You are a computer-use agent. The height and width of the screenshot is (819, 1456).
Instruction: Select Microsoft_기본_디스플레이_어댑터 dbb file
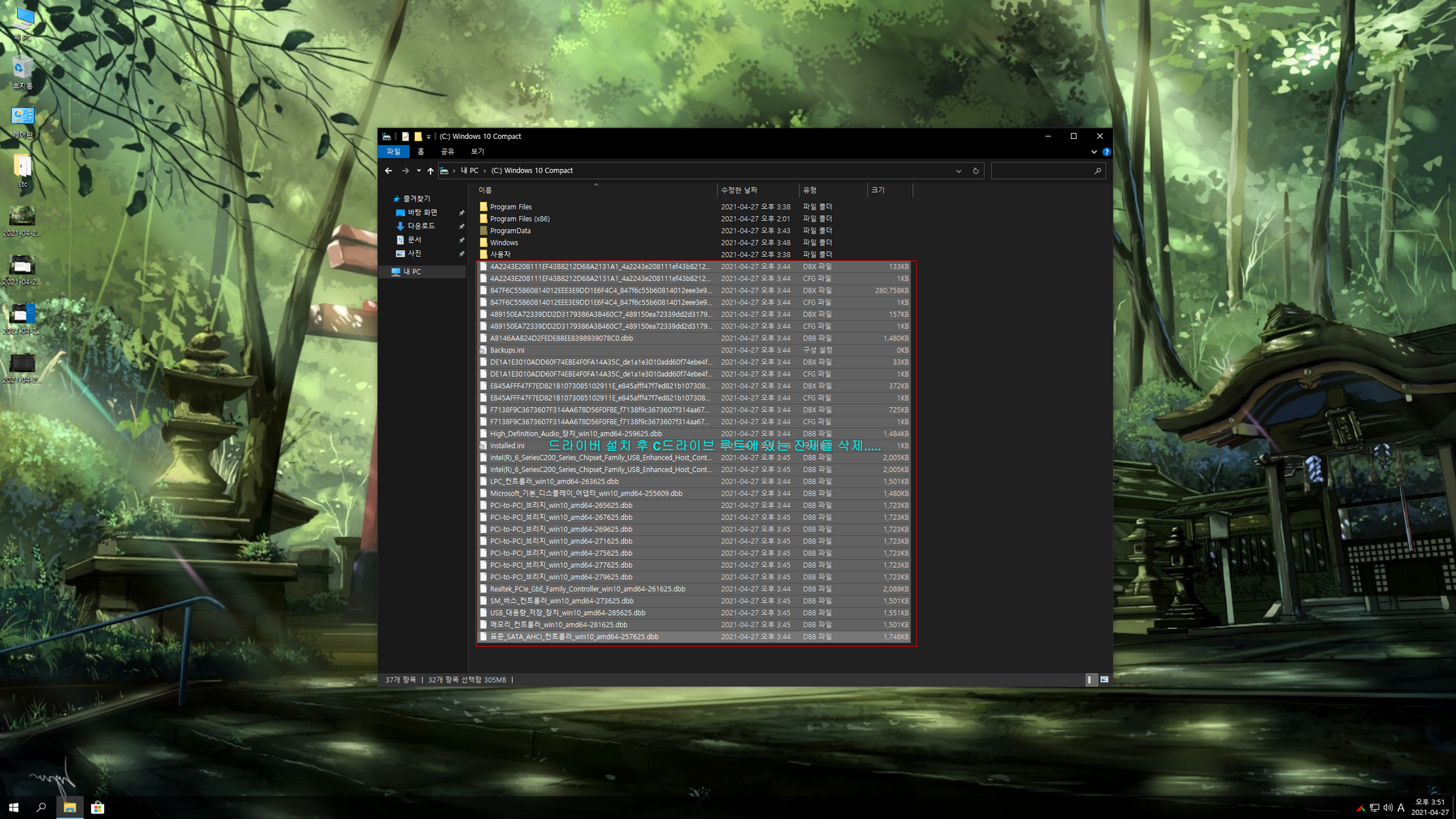[695, 493]
